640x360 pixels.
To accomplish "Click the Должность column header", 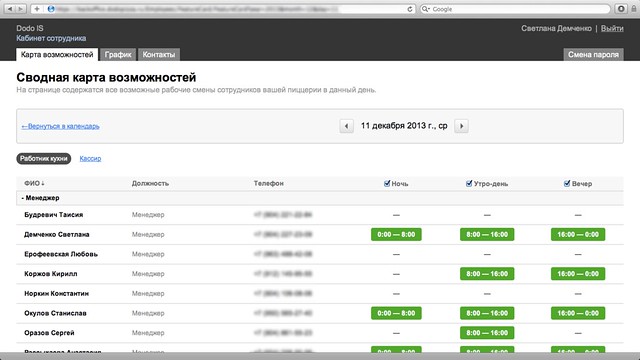I will pyautogui.click(x=150, y=183).
